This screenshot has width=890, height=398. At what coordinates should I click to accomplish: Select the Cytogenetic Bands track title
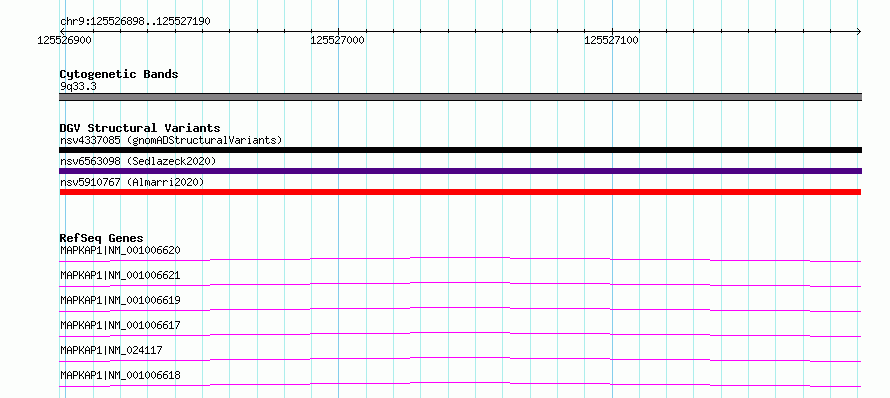[119, 74]
